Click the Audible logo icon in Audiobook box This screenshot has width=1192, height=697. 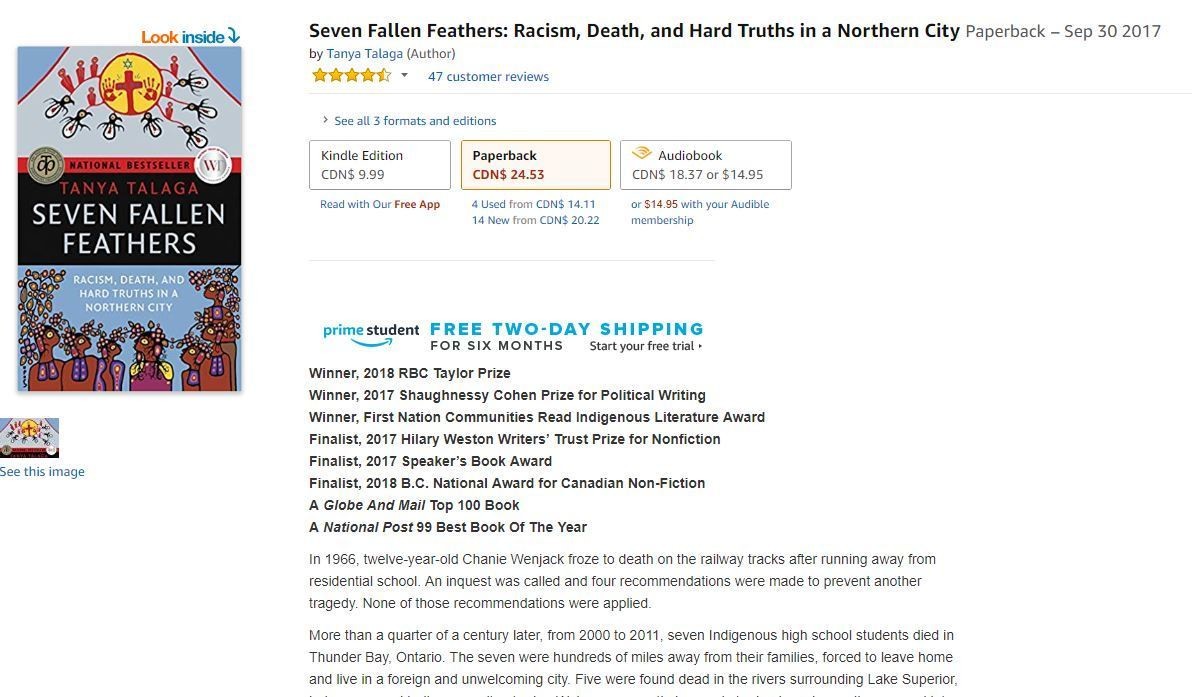pos(642,154)
